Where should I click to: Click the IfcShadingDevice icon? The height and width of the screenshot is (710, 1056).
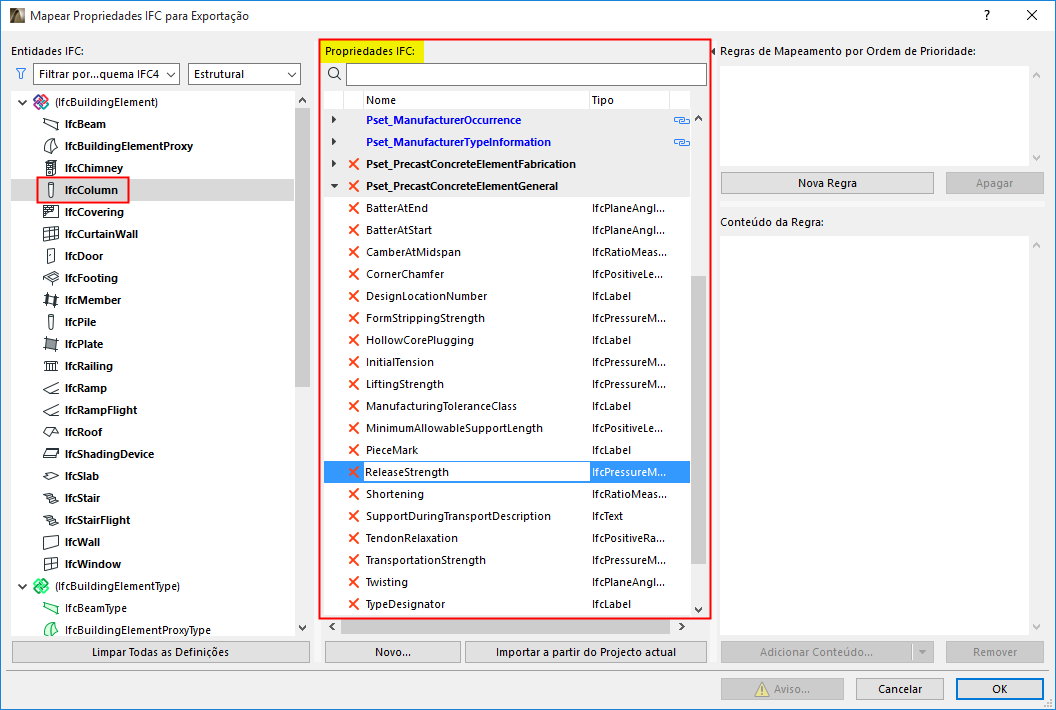click(51, 454)
